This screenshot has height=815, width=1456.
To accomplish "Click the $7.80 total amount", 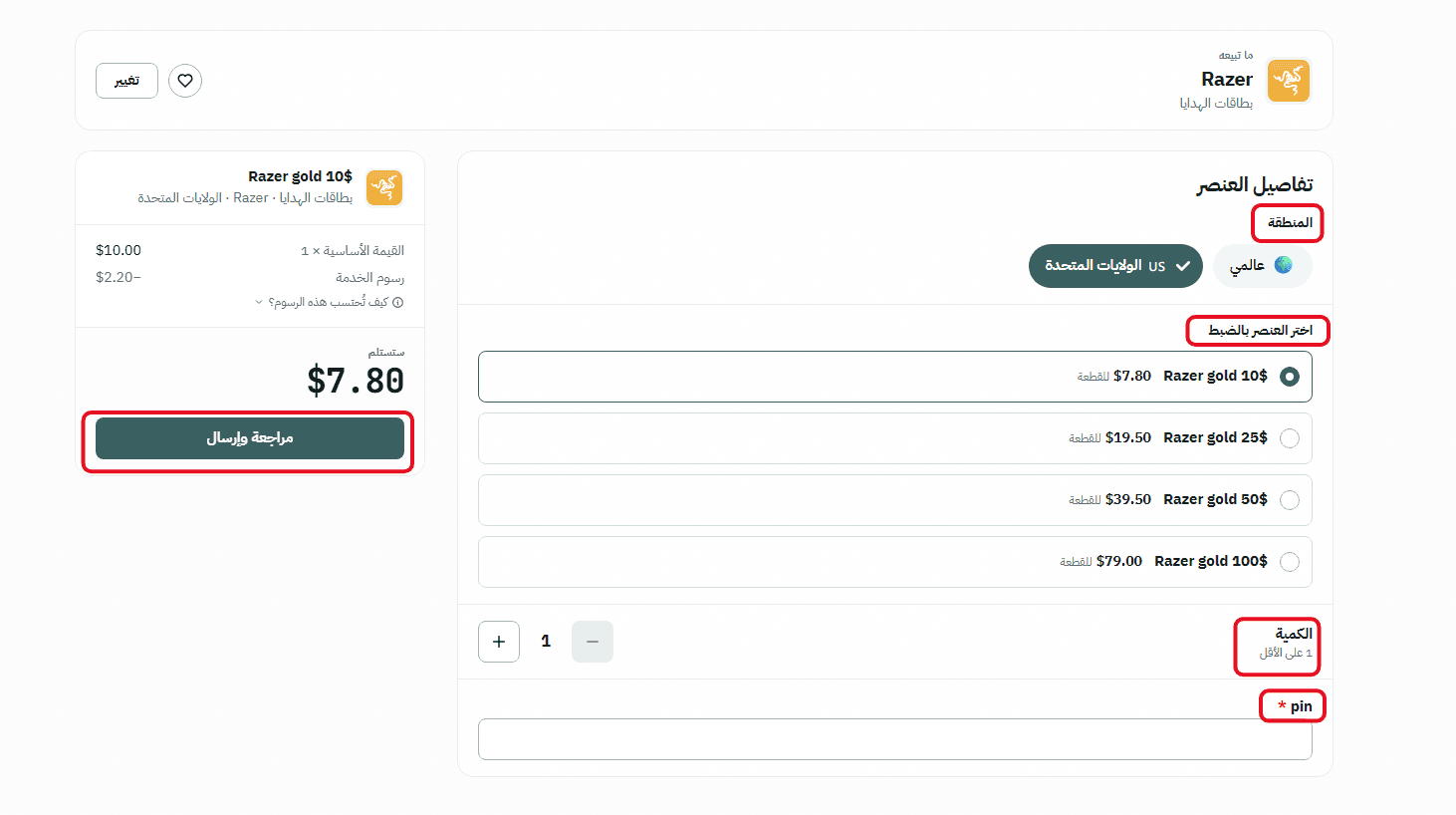I will [x=356, y=381].
